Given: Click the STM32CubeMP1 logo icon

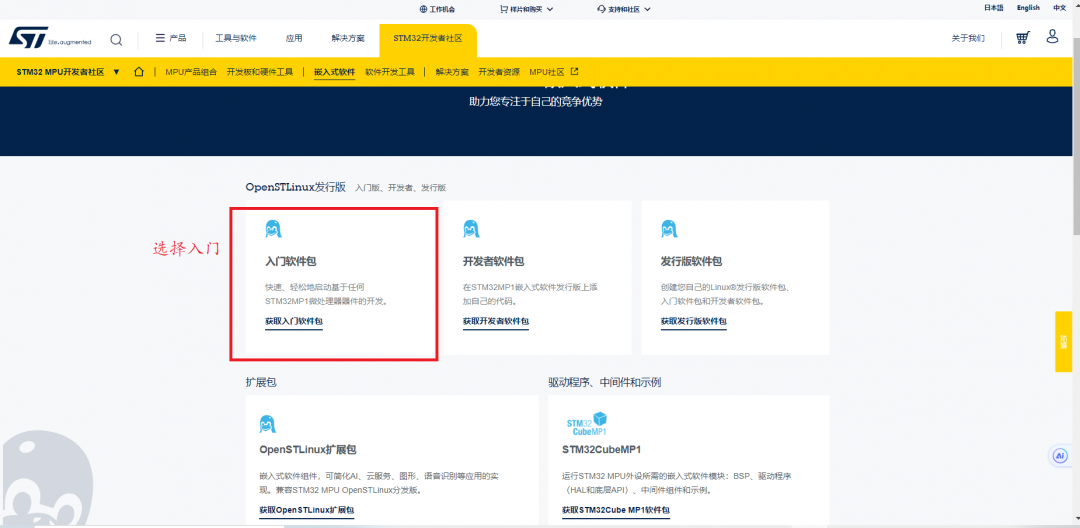Looking at the screenshot, I should tap(586, 423).
